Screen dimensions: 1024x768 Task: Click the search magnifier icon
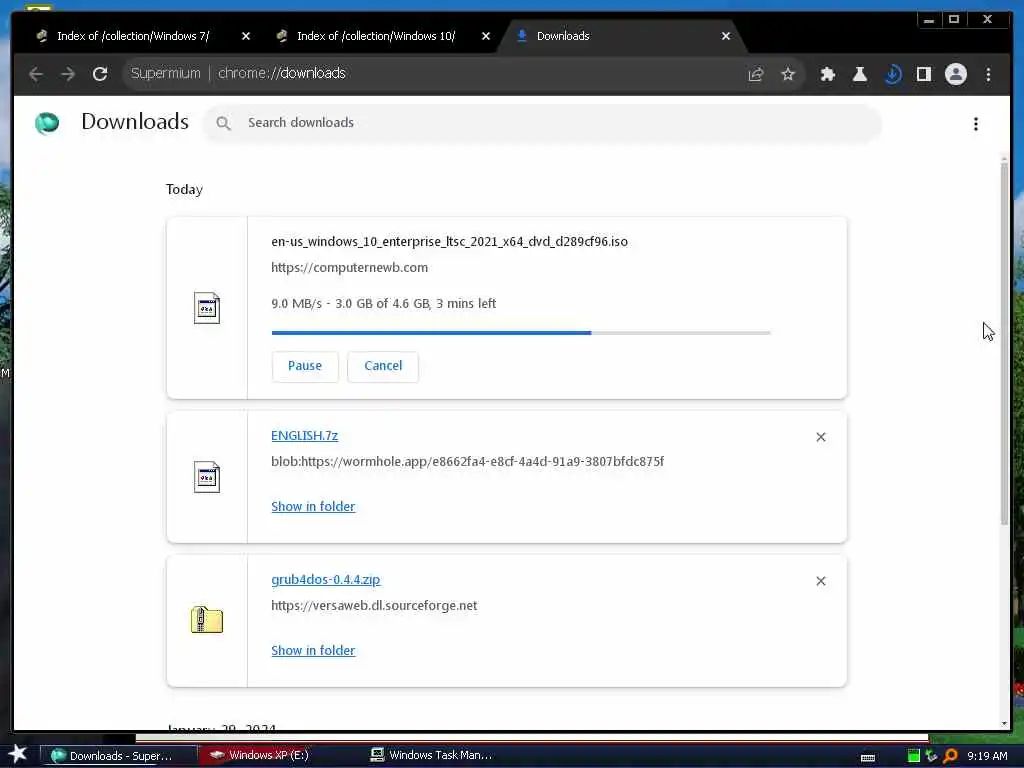coord(223,123)
